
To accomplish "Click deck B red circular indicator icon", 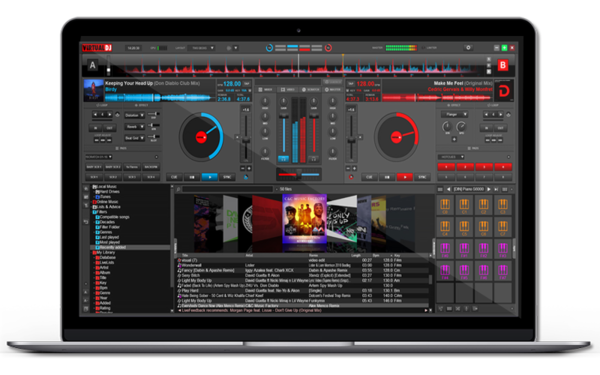I will click(x=328, y=48).
